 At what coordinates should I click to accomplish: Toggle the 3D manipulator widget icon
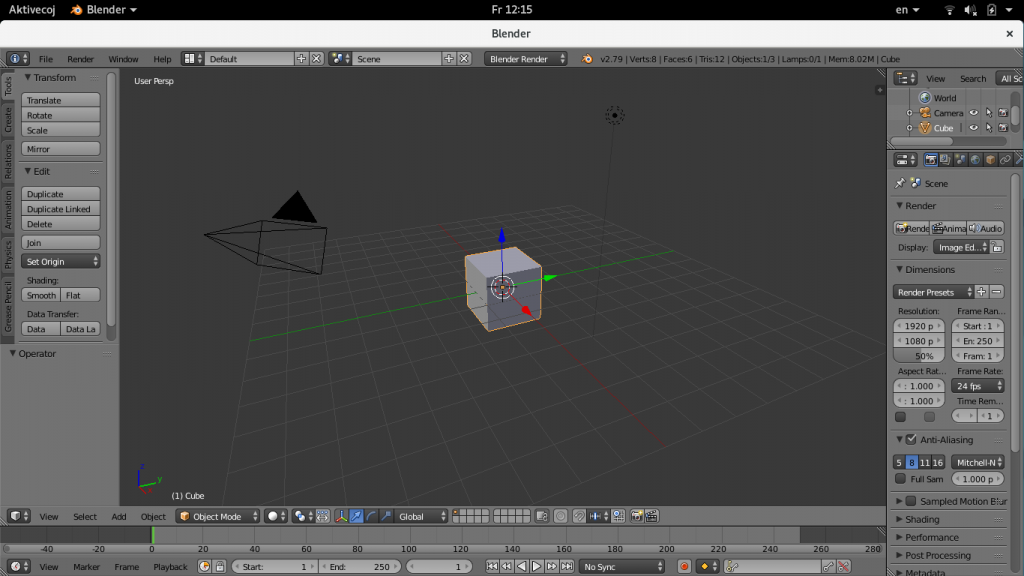341,516
